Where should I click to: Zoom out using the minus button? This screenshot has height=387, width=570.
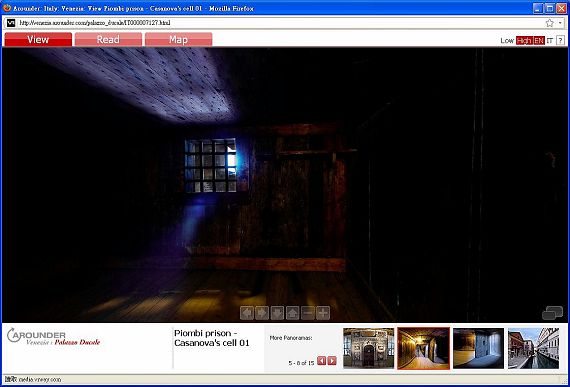tap(308, 313)
